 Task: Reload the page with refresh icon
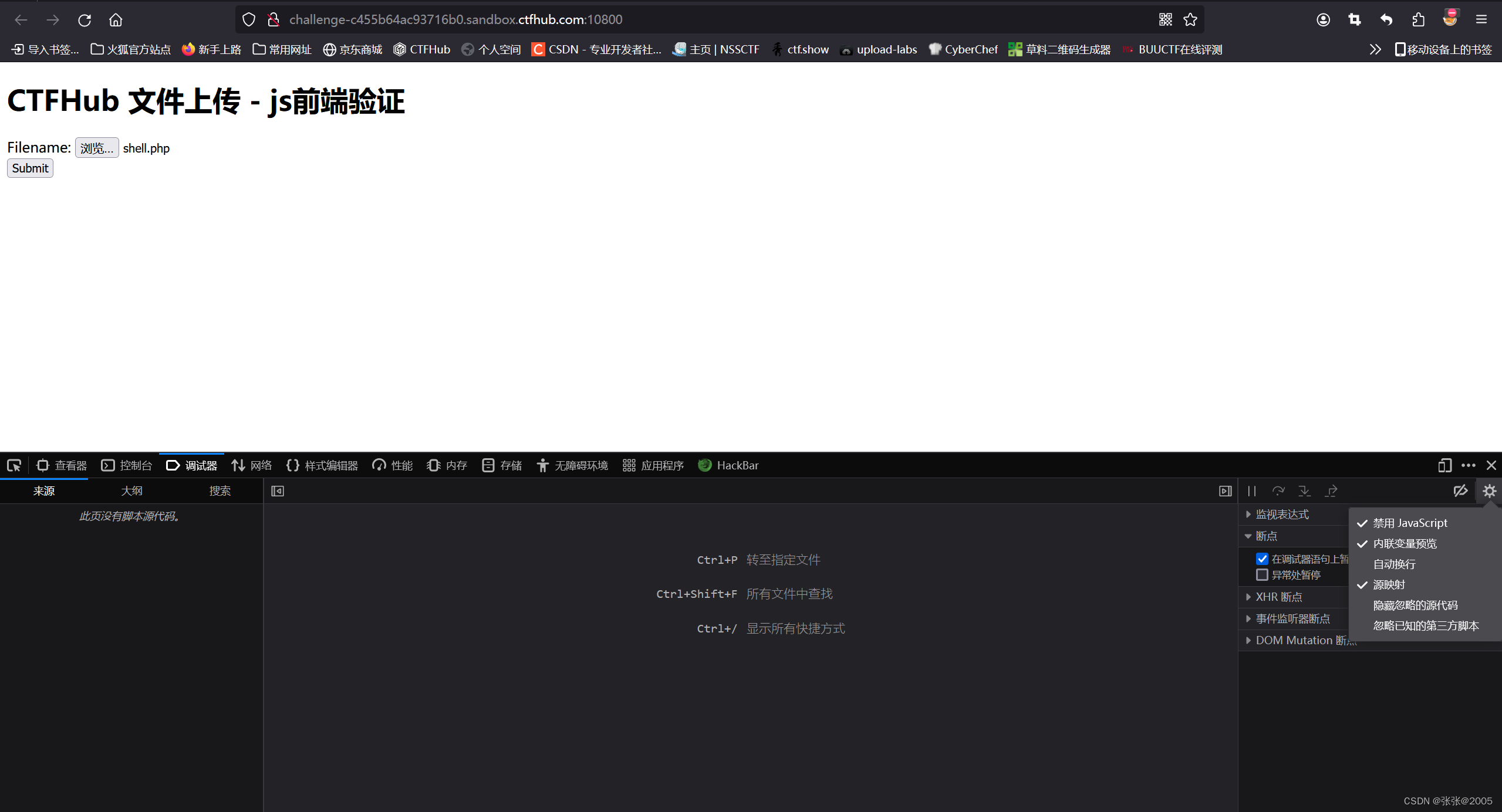tap(85, 20)
